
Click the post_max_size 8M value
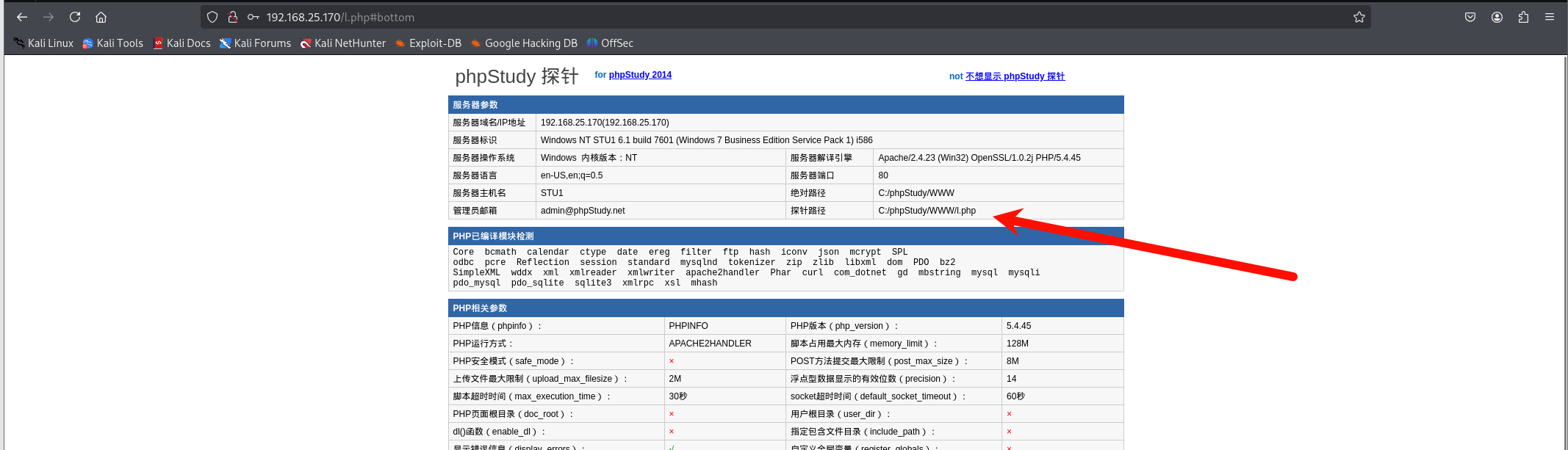point(1013,361)
